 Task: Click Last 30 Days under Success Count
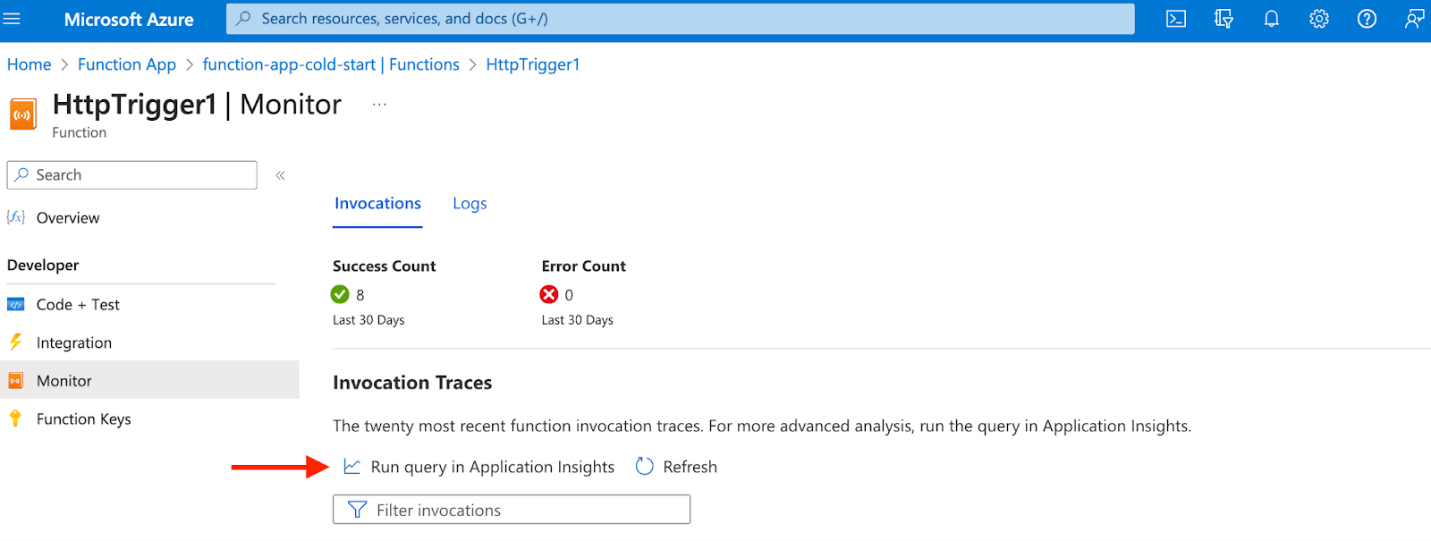(368, 320)
